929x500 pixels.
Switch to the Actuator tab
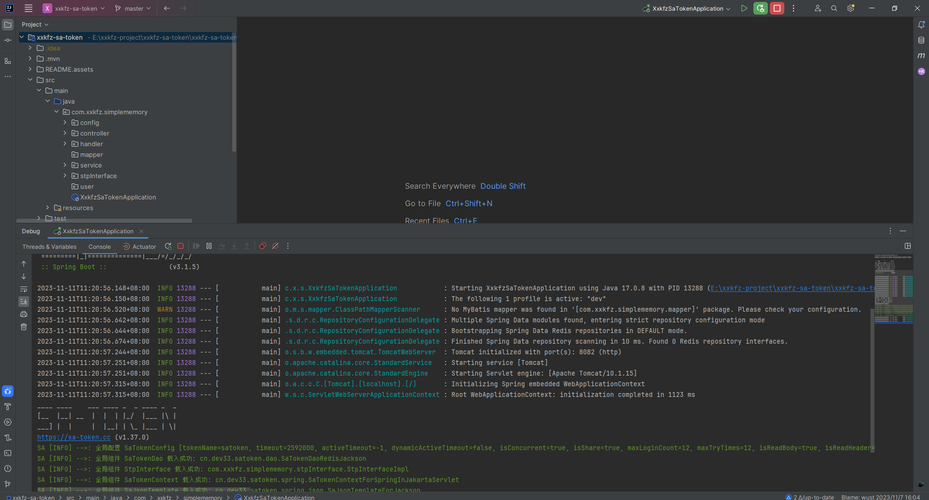click(140, 246)
